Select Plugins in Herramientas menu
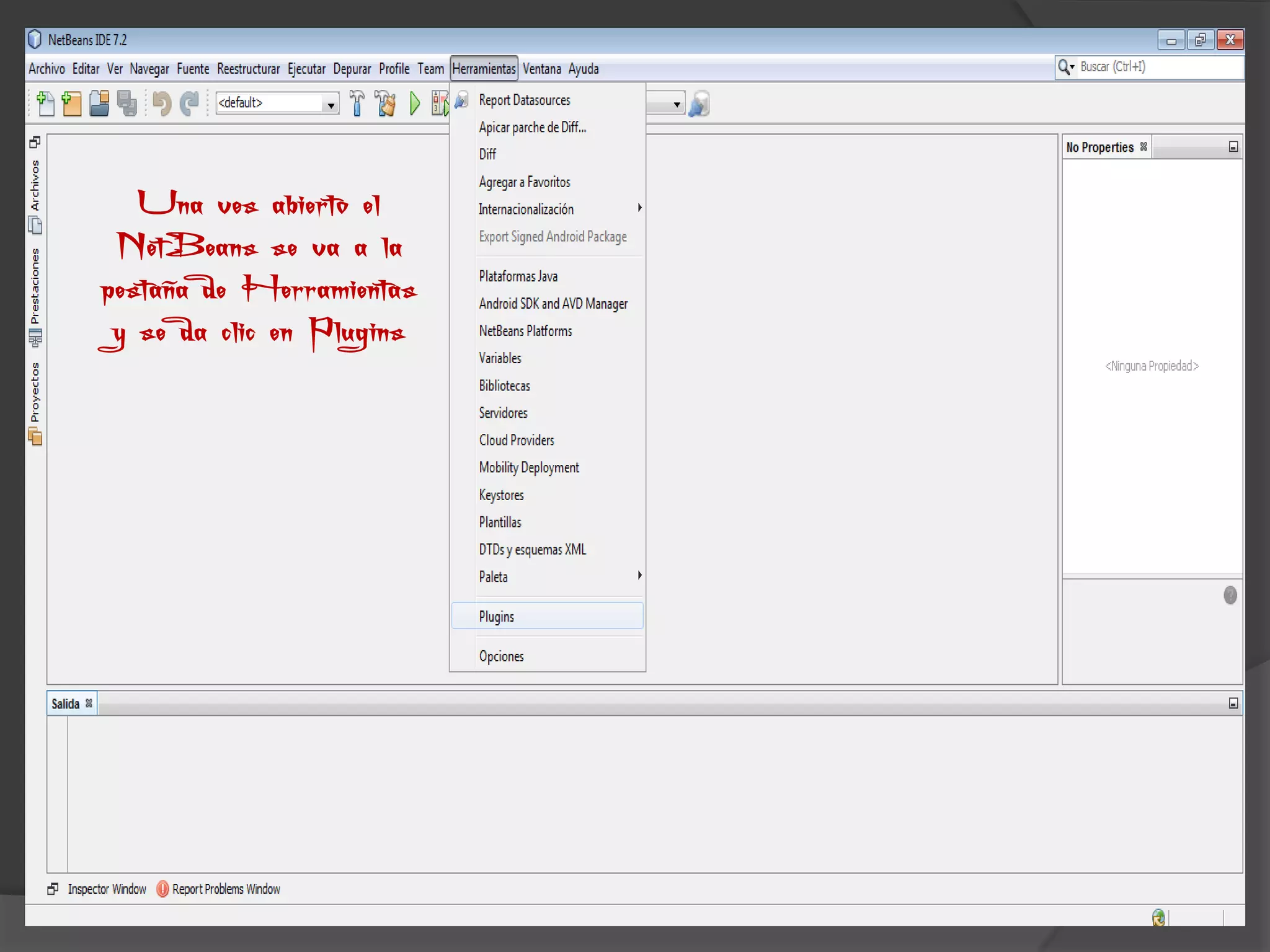The width and height of the screenshot is (1270, 952). coord(547,616)
